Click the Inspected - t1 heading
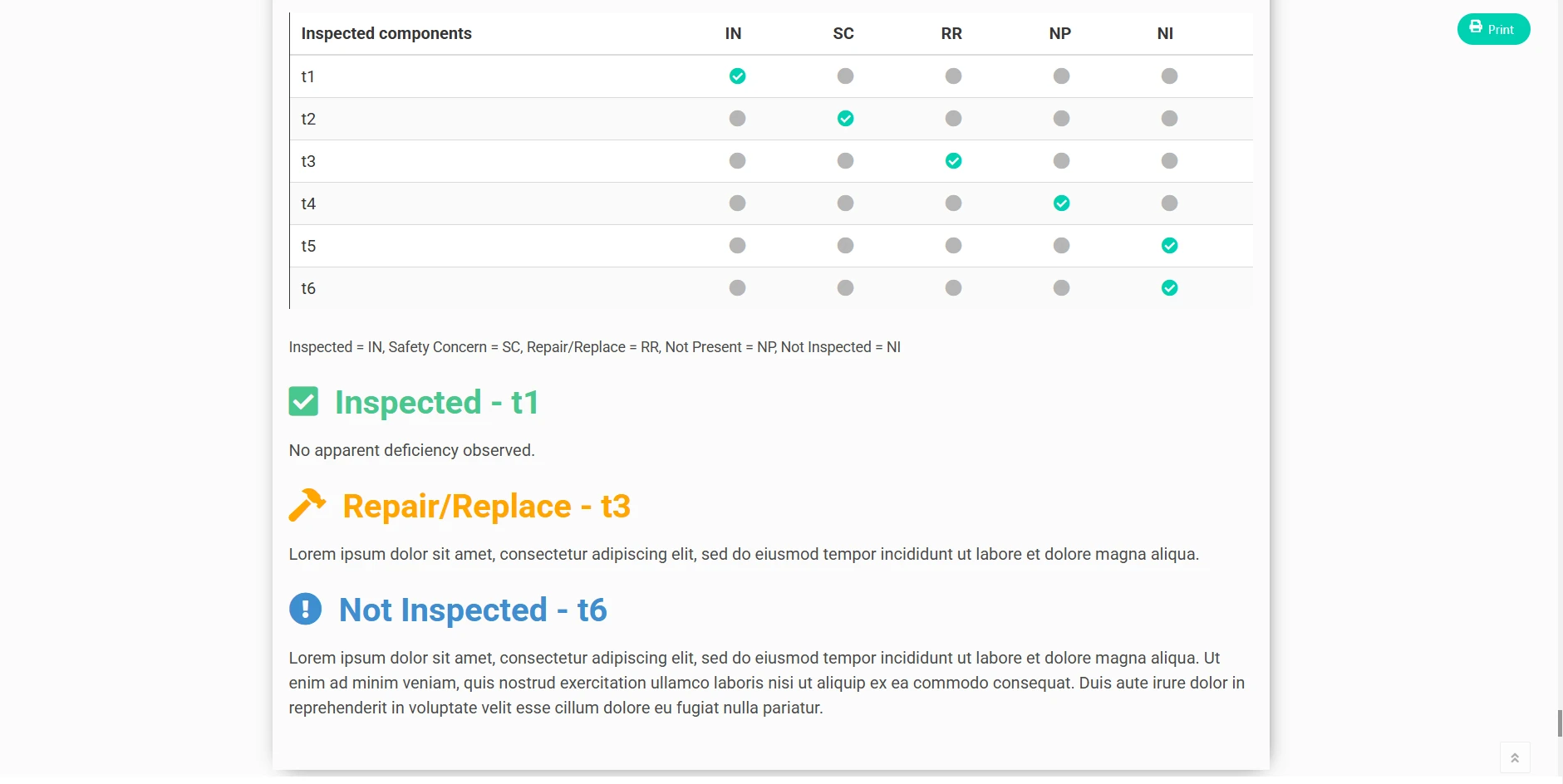 (x=436, y=403)
